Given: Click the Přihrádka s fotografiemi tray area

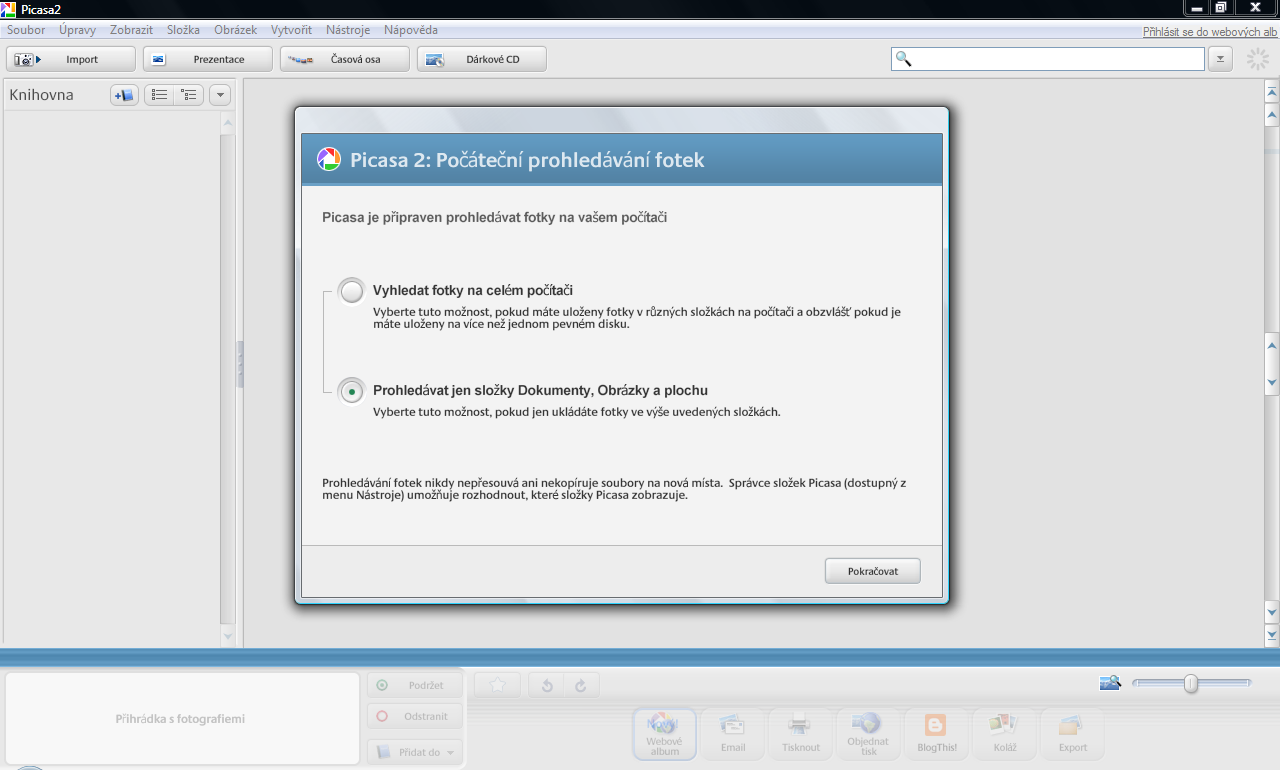Looking at the screenshot, I should coord(181,718).
